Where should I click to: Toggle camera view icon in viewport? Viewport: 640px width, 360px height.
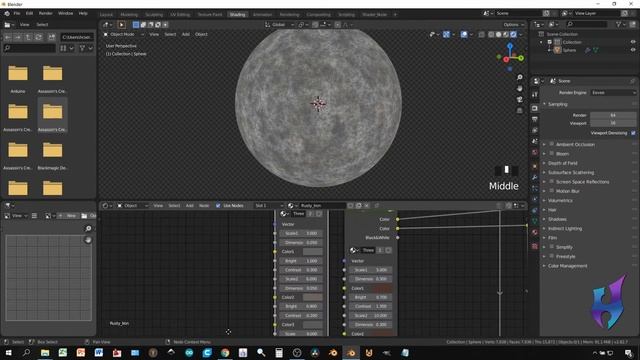[520, 99]
